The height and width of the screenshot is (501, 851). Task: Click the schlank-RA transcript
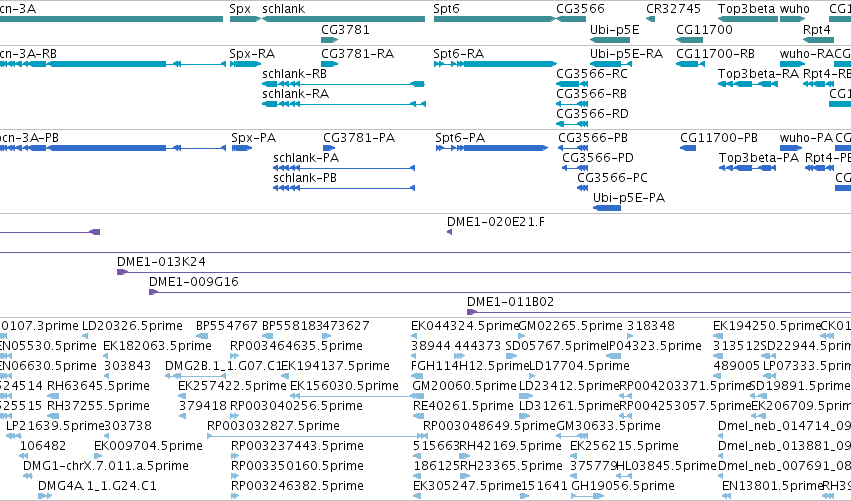pos(344,104)
